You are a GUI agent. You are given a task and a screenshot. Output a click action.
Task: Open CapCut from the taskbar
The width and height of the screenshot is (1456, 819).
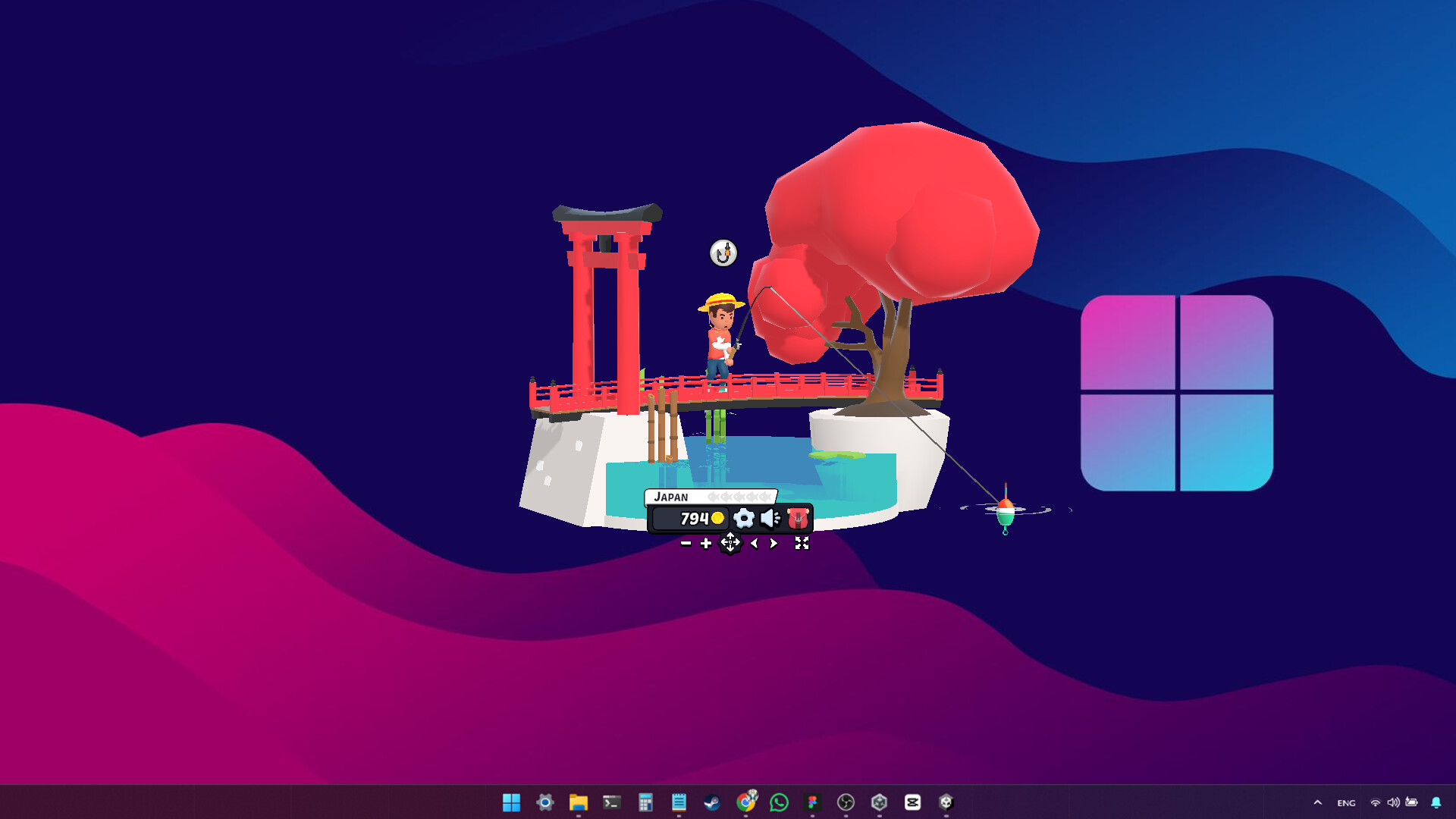click(912, 802)
